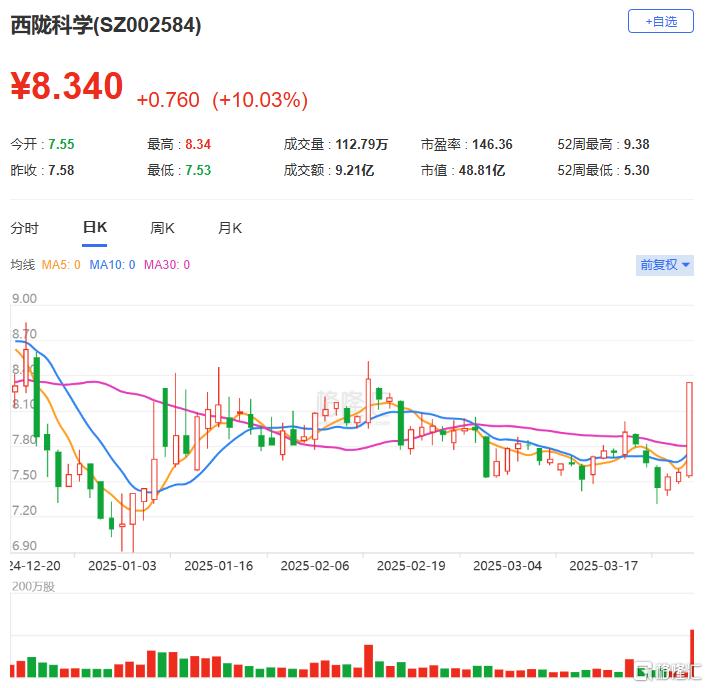Viewport: 708px width, 688px height.
Task: Click the 2025-02-06 date axis label
Action: click(315, 566)
